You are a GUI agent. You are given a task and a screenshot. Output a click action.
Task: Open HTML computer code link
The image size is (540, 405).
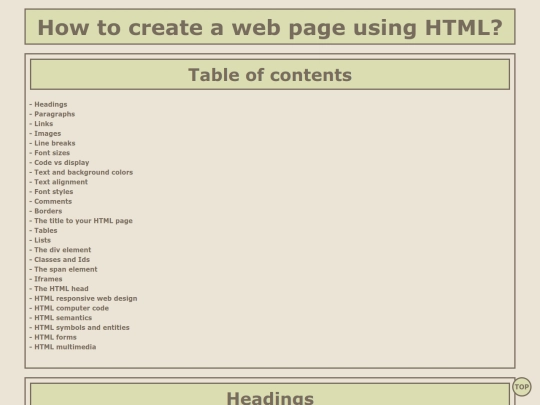72,308
